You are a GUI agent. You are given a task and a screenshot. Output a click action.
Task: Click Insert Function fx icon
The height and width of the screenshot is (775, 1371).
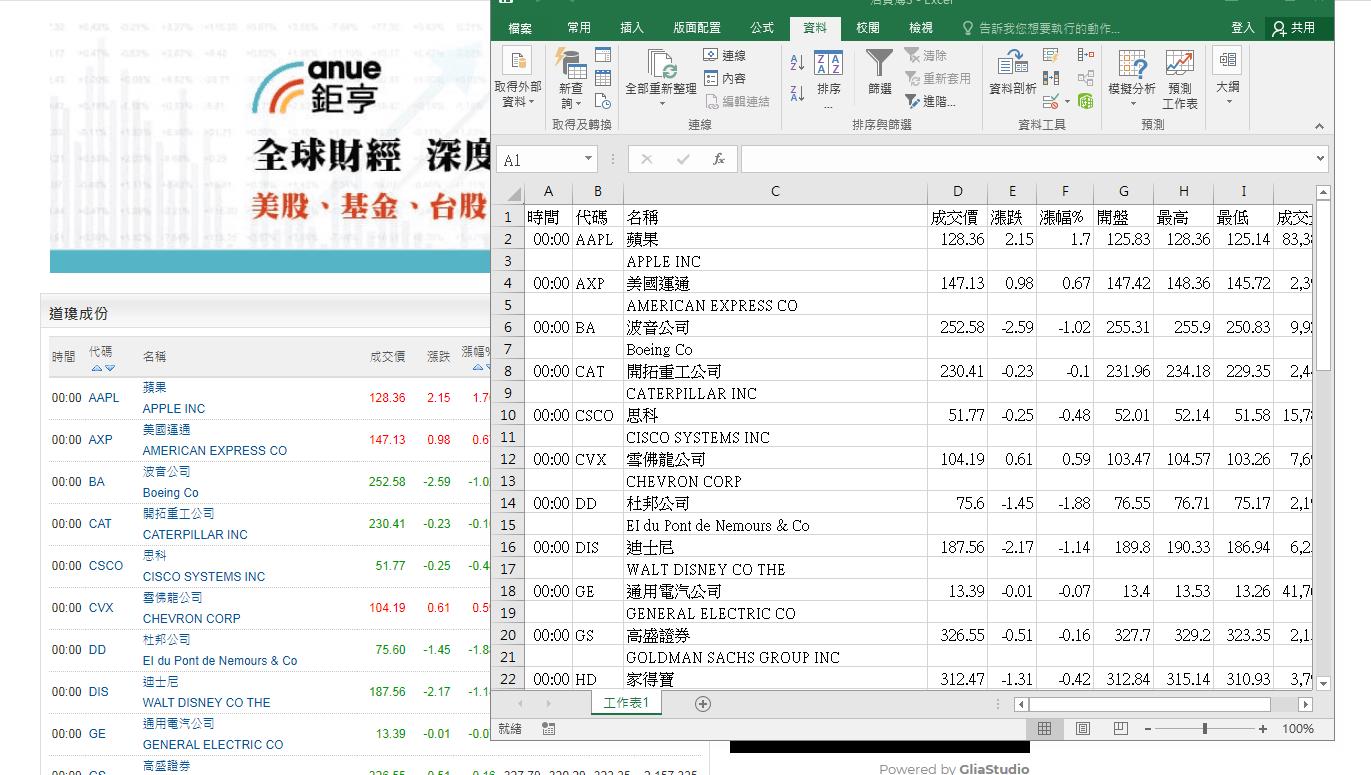[x=718, y=159]
